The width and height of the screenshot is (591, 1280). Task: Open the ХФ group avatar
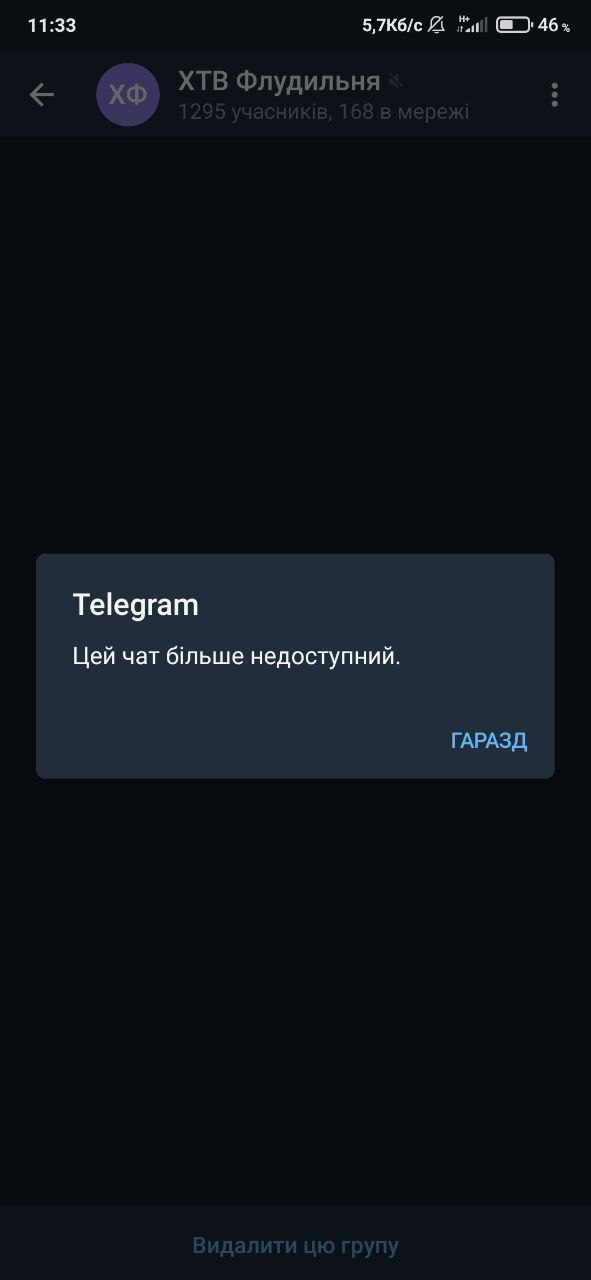[128, 95]
